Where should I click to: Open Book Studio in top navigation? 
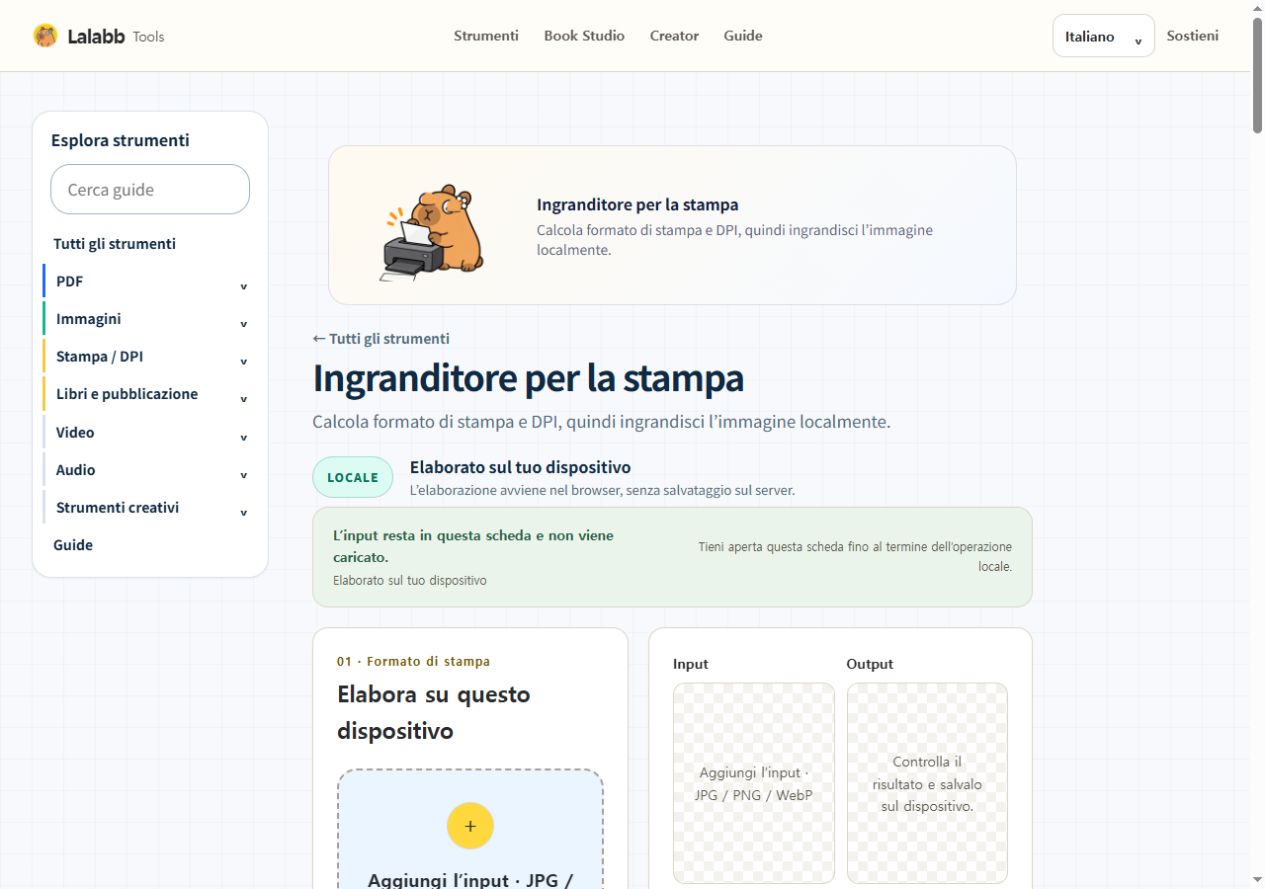(x=584, y=36)
